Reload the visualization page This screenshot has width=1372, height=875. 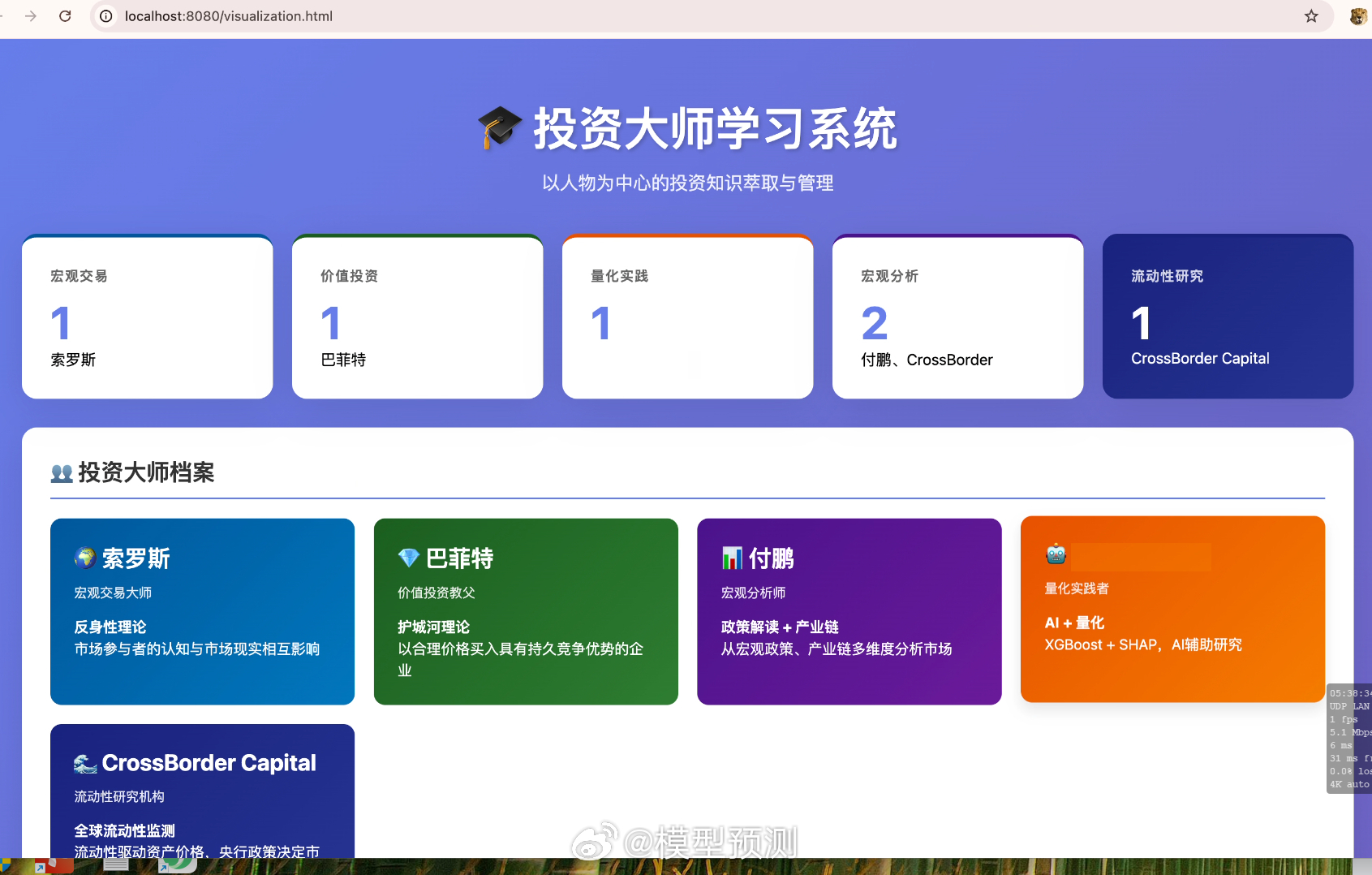[x=65, y=15]
